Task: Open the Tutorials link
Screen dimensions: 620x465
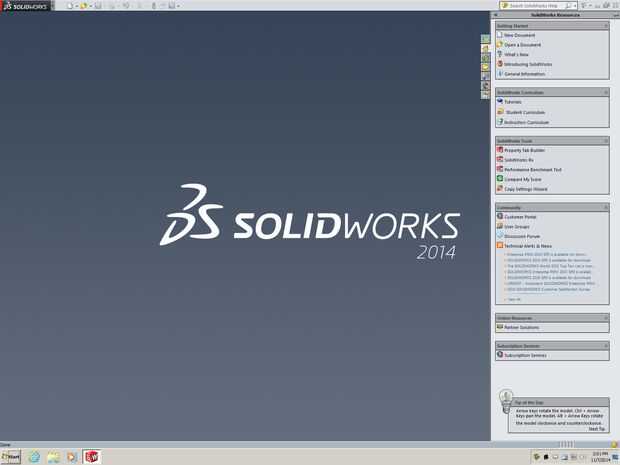Action: (x=512, y=102)
